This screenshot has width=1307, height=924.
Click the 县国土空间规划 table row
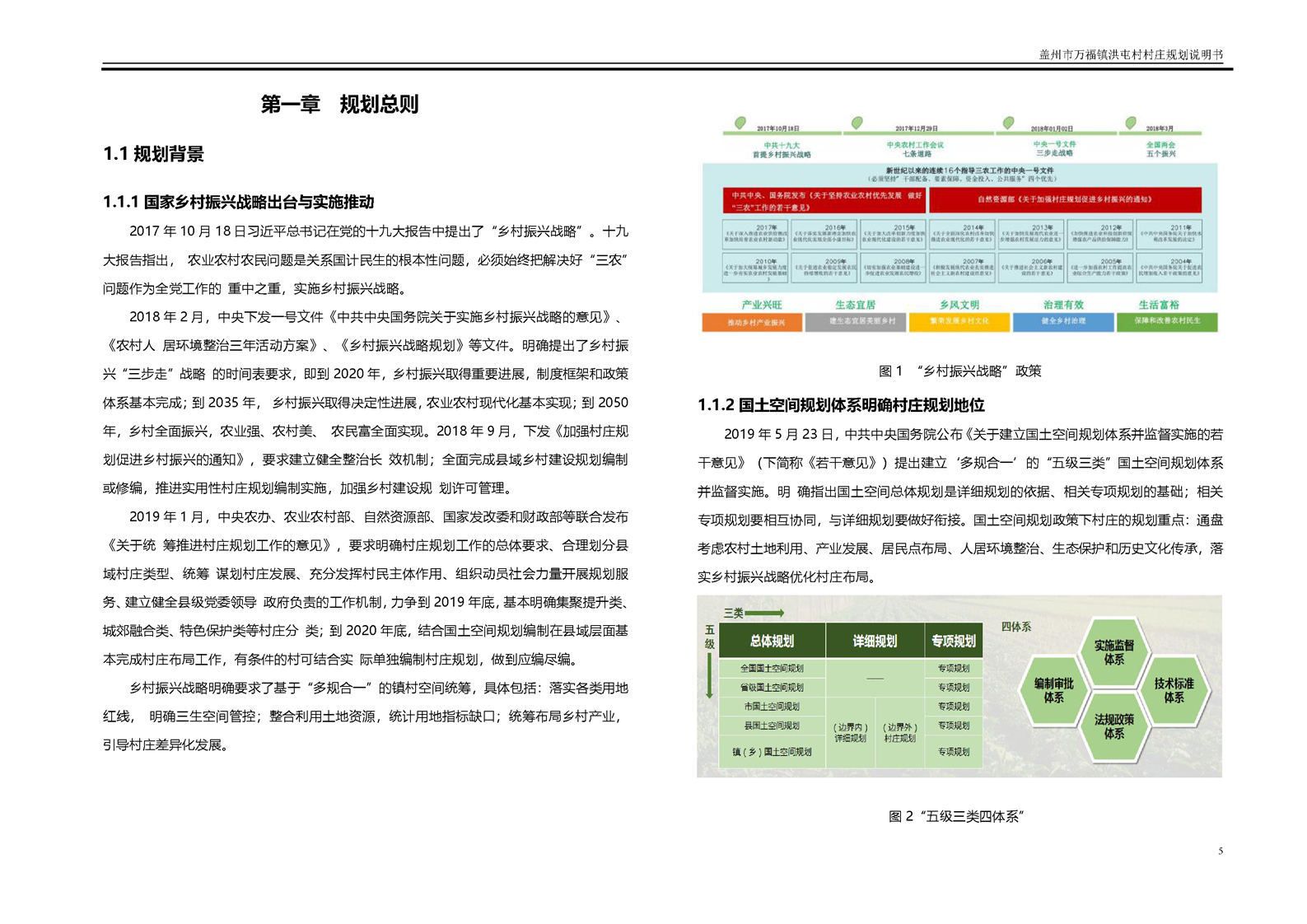pos(772,726)
